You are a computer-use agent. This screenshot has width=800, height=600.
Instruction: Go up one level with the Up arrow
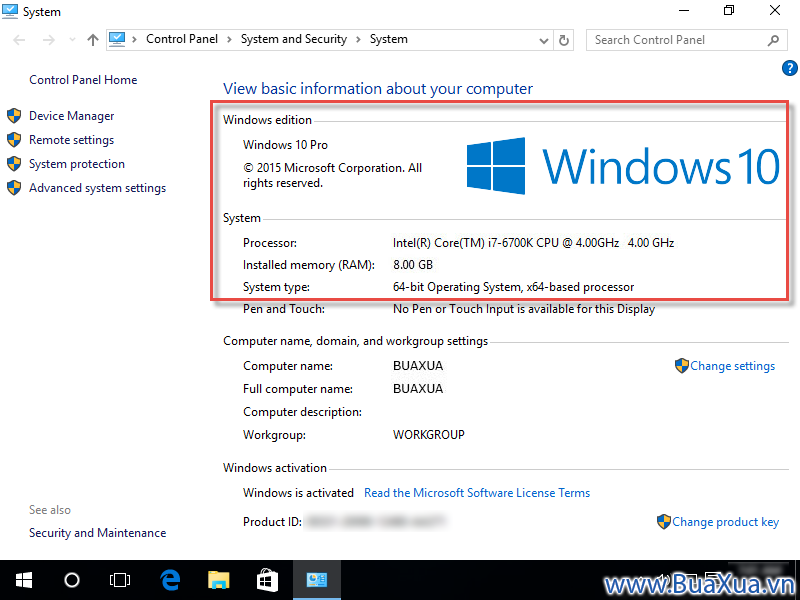pyautogui.click(x=92, y=40)
